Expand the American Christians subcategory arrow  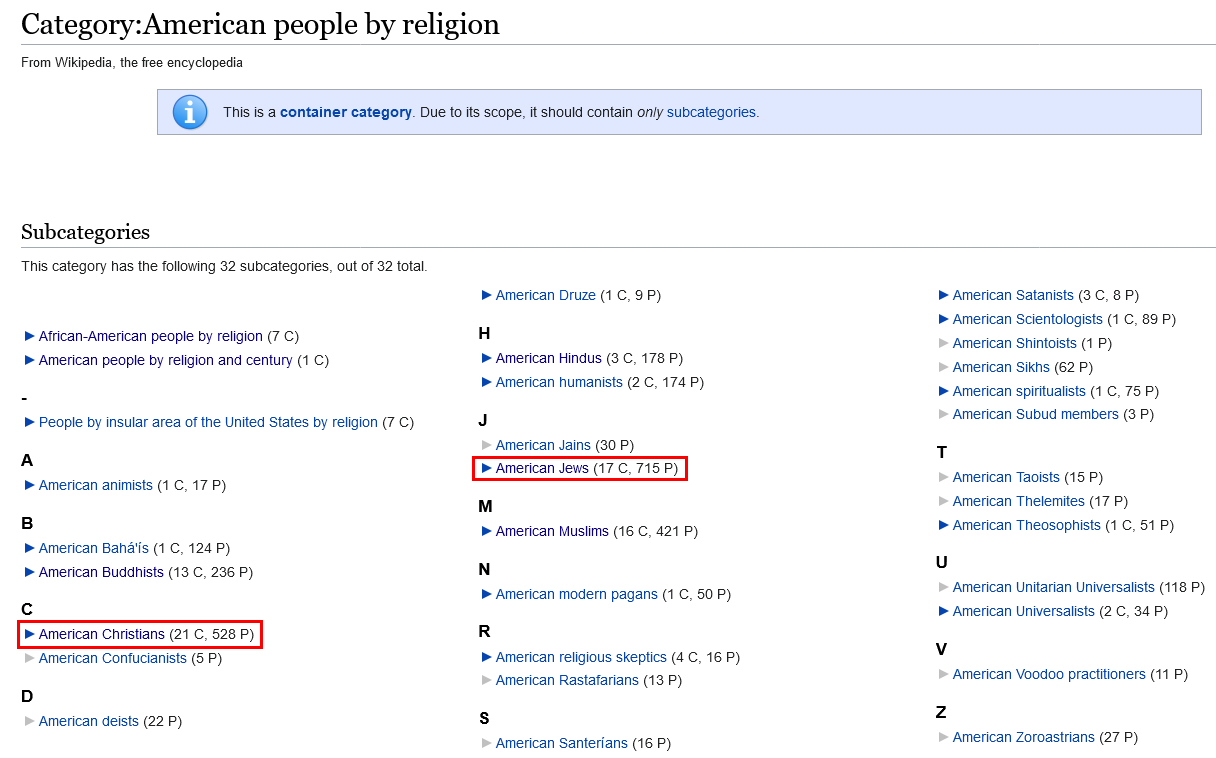(x=30, y=634)
